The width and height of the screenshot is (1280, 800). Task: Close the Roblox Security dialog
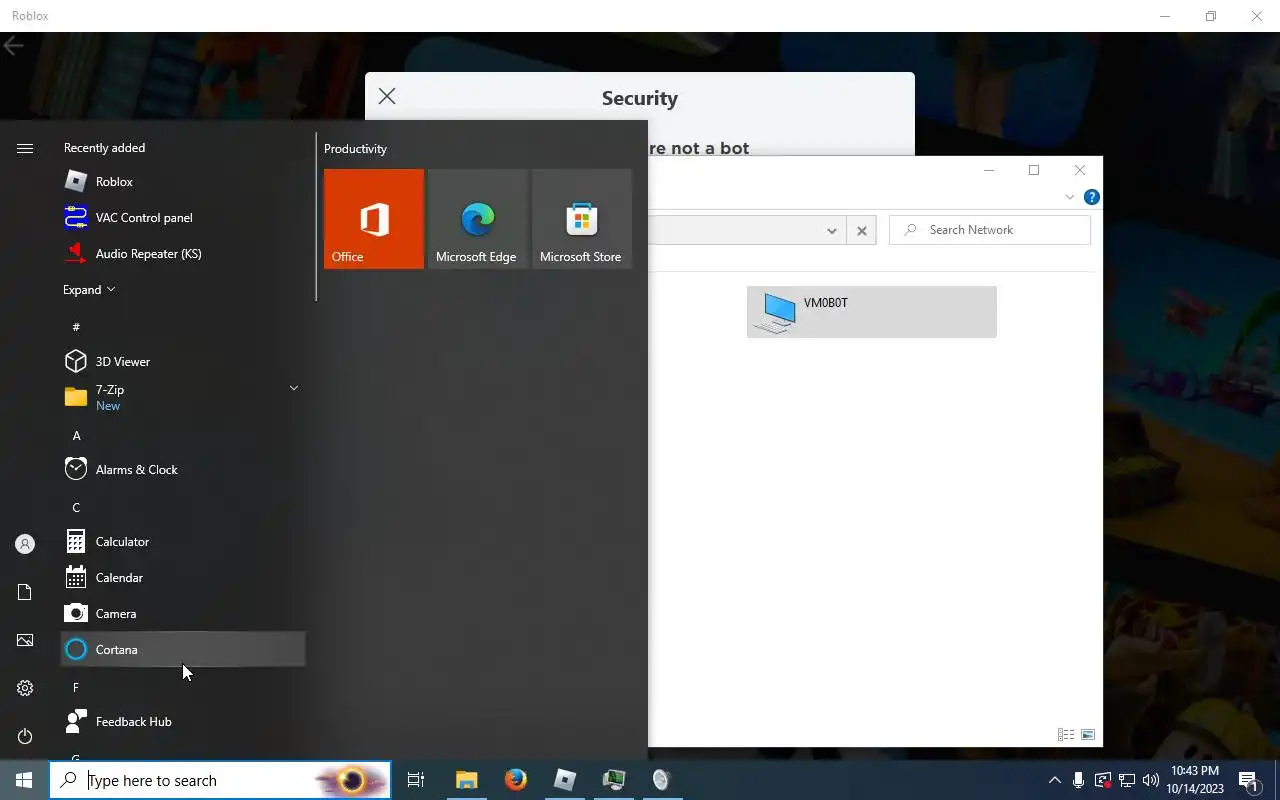pos(387,96)
